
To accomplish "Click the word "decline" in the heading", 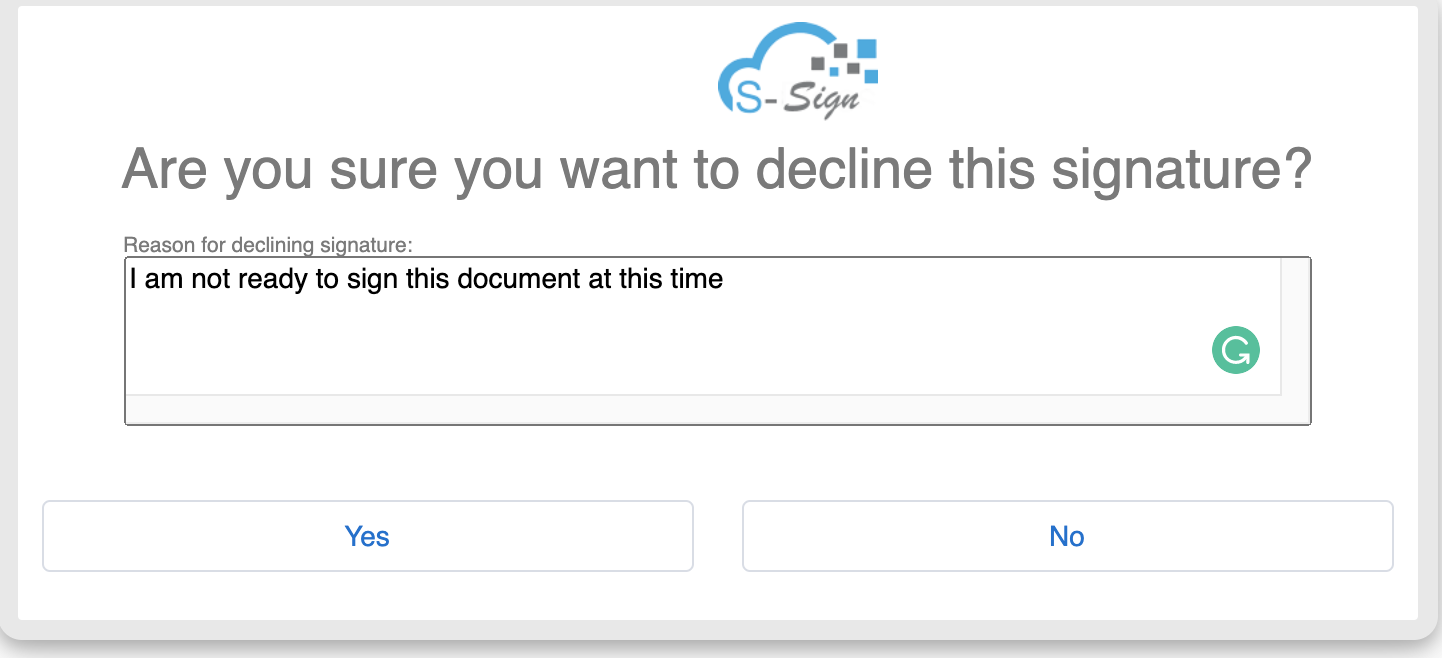I will (x=843, y=169).
